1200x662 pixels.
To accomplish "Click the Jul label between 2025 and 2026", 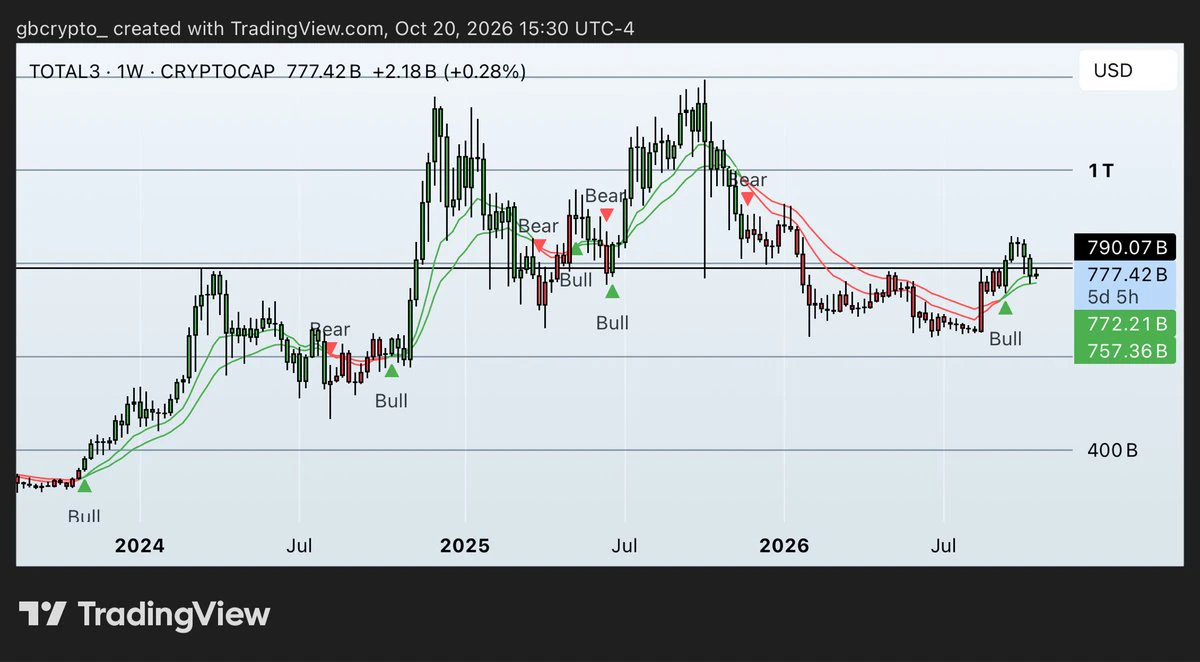I will coord(625,546).
